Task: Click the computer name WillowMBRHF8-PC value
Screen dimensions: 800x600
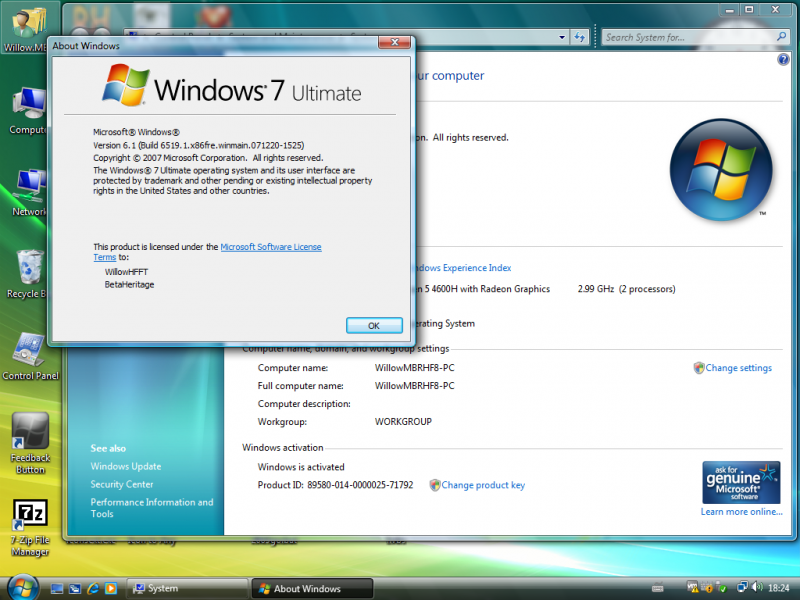Action: [414, 368]
